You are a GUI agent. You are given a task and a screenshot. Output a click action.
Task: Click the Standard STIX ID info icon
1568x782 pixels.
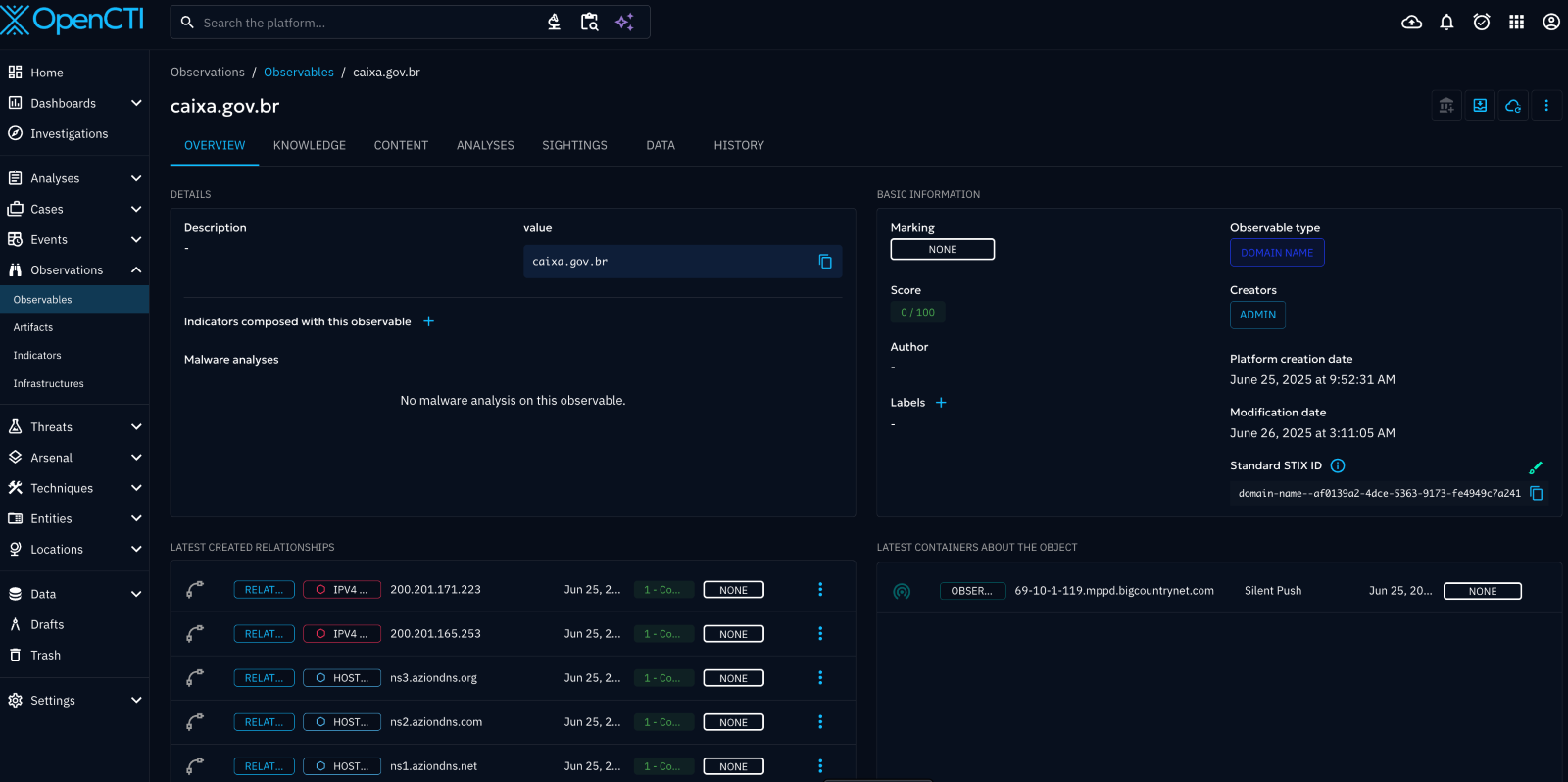click(x=1338, y=465)
